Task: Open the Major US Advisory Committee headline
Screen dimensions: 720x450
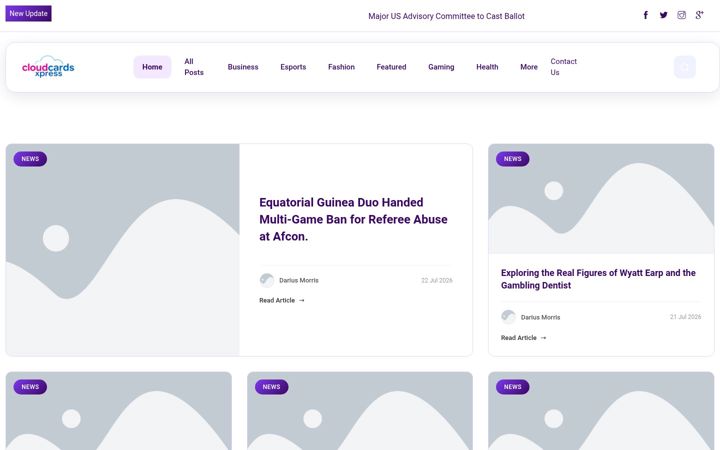Action: (x=446, y=16)
